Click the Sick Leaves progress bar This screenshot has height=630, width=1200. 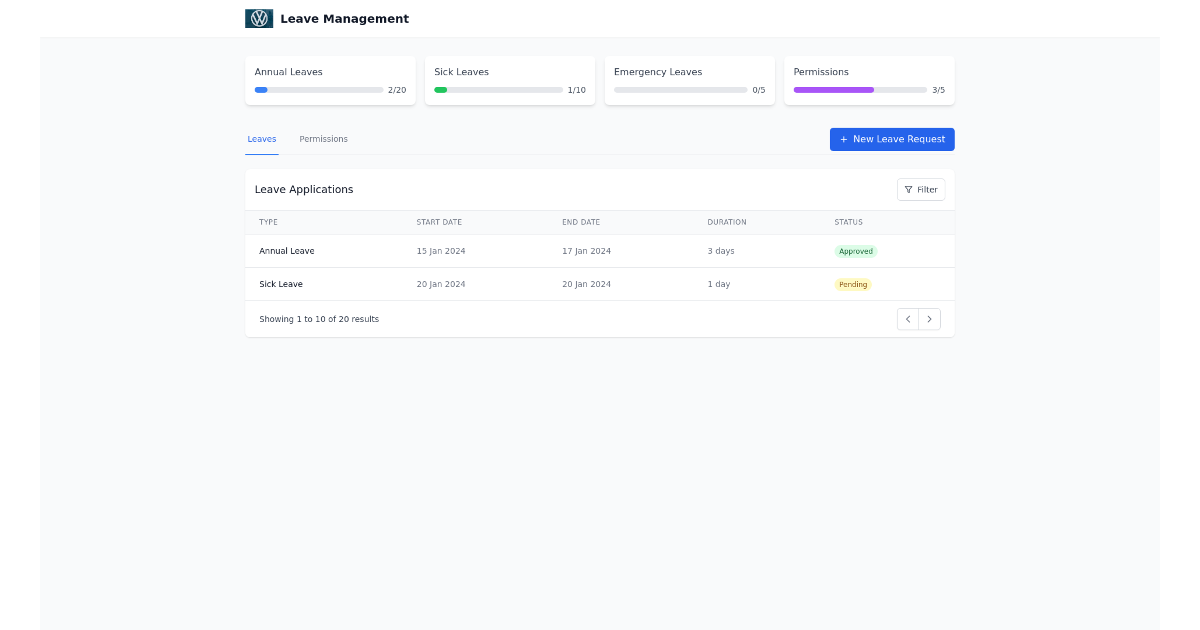[498, 90]
